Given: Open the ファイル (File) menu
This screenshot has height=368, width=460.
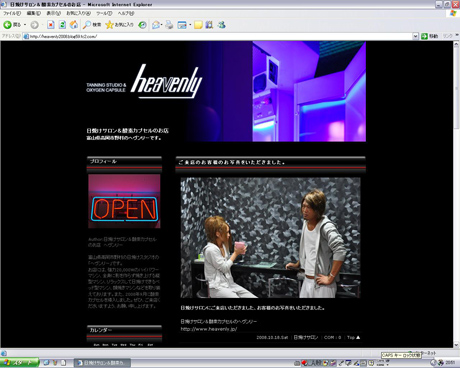Looking at the screenshot, I should tap(12, 13).
